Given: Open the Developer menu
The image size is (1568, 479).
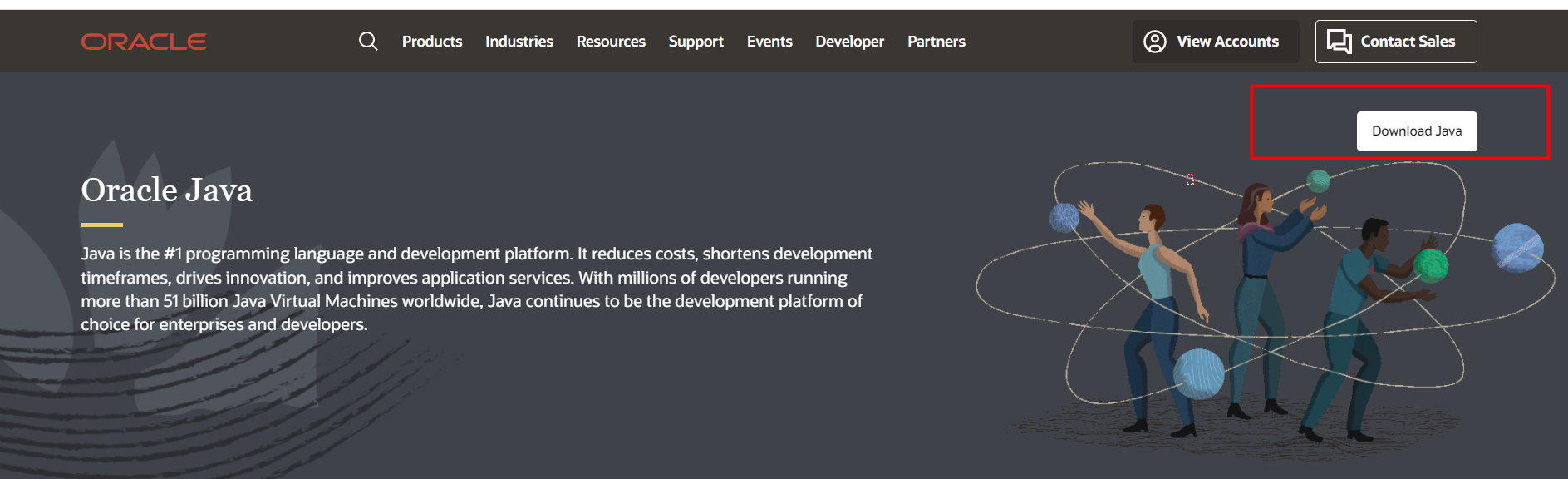Looking at the screenshot, I should click(x=850, y=42).
